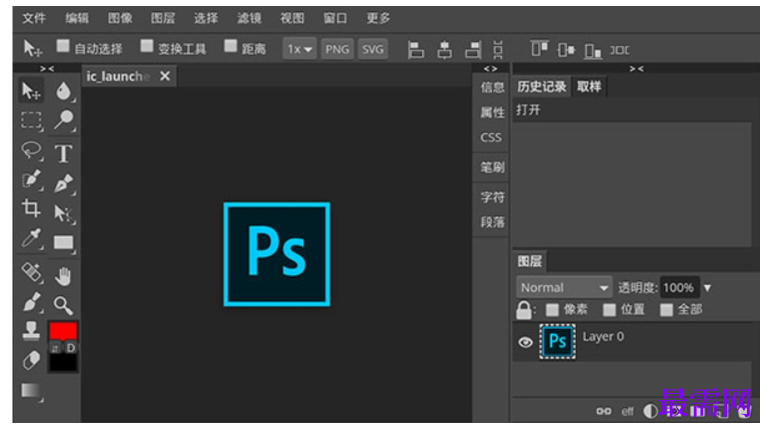
Task: Select the Eyedropper tool
Action: tap(31, 239)
